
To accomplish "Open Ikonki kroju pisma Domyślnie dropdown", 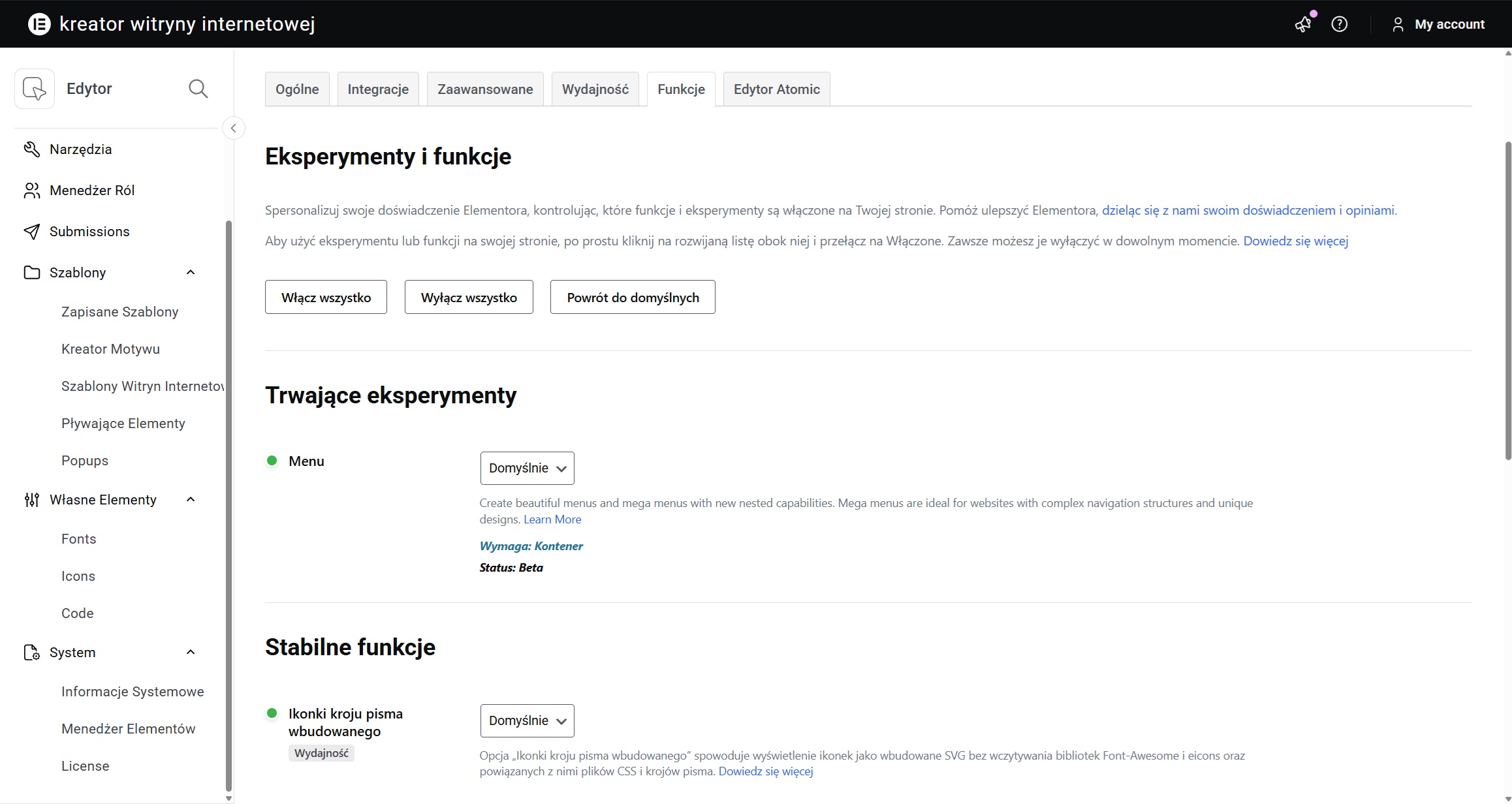I will [x=528, y=720].
